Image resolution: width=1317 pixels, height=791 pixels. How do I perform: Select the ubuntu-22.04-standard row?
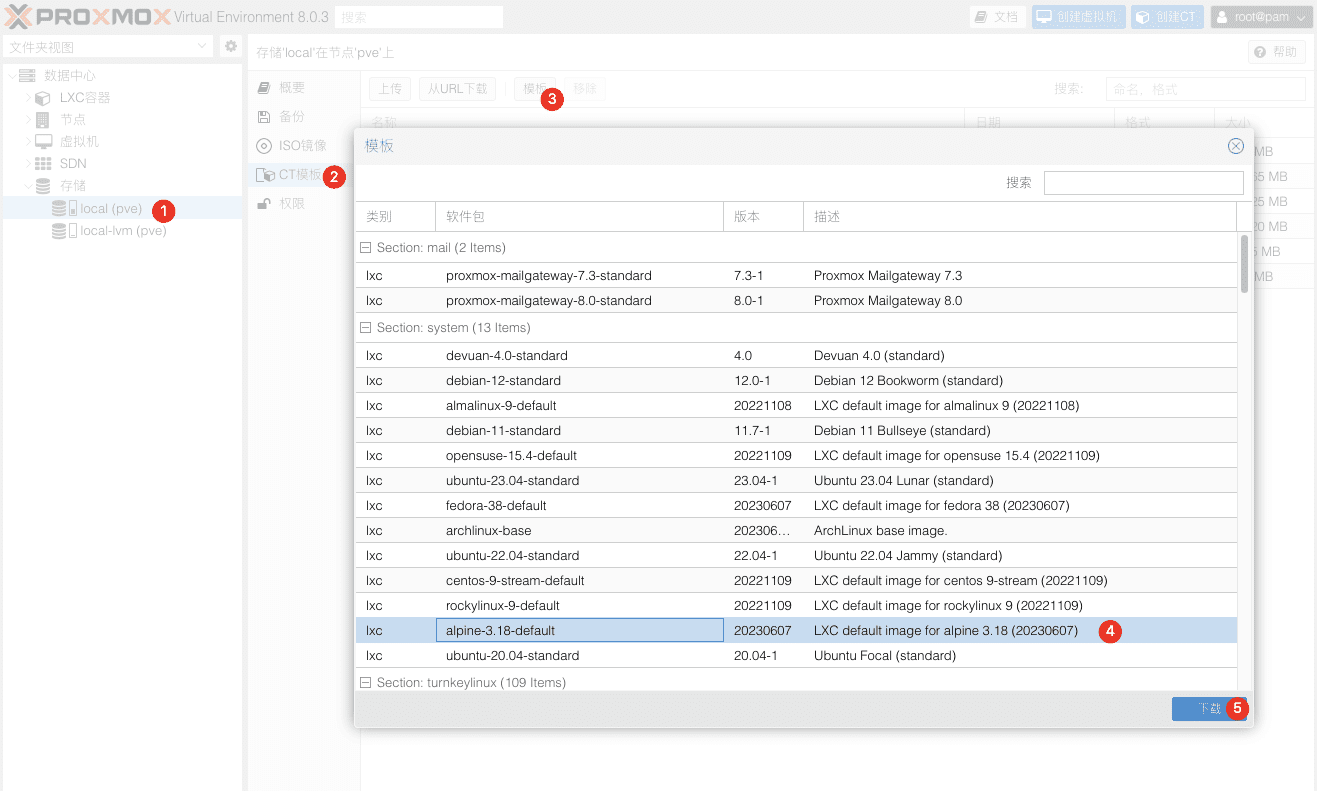pyautogui.click(x=796, y=556)
